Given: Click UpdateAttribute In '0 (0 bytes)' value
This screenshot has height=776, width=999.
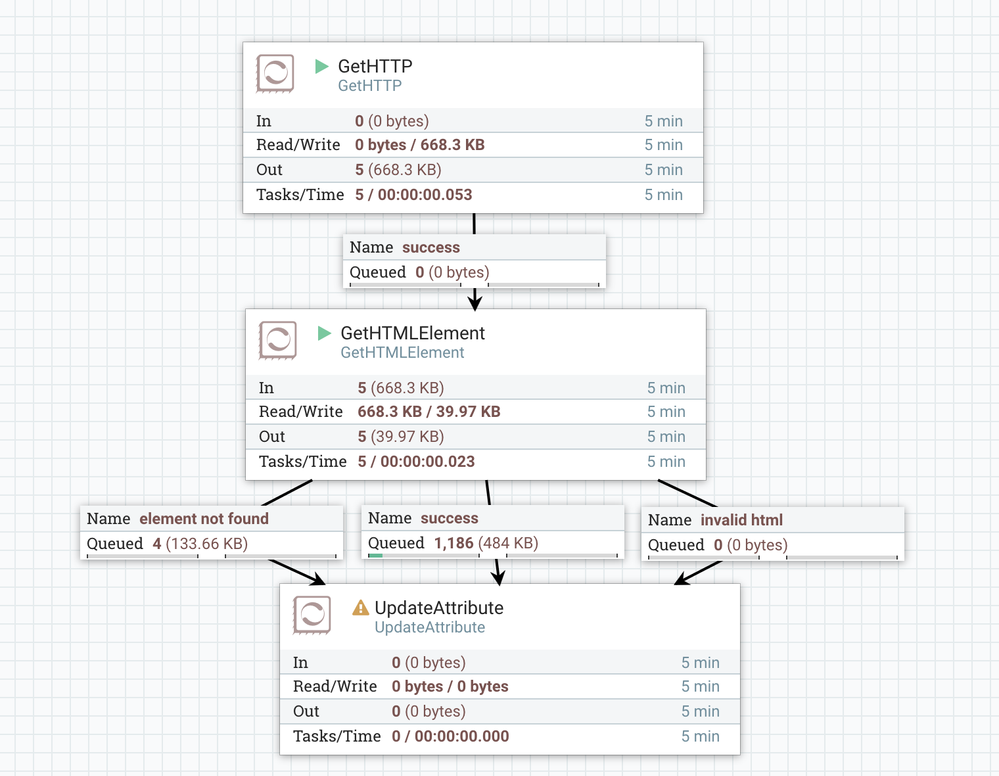Looking at the screenshot, I should click(x=429, y=663).
